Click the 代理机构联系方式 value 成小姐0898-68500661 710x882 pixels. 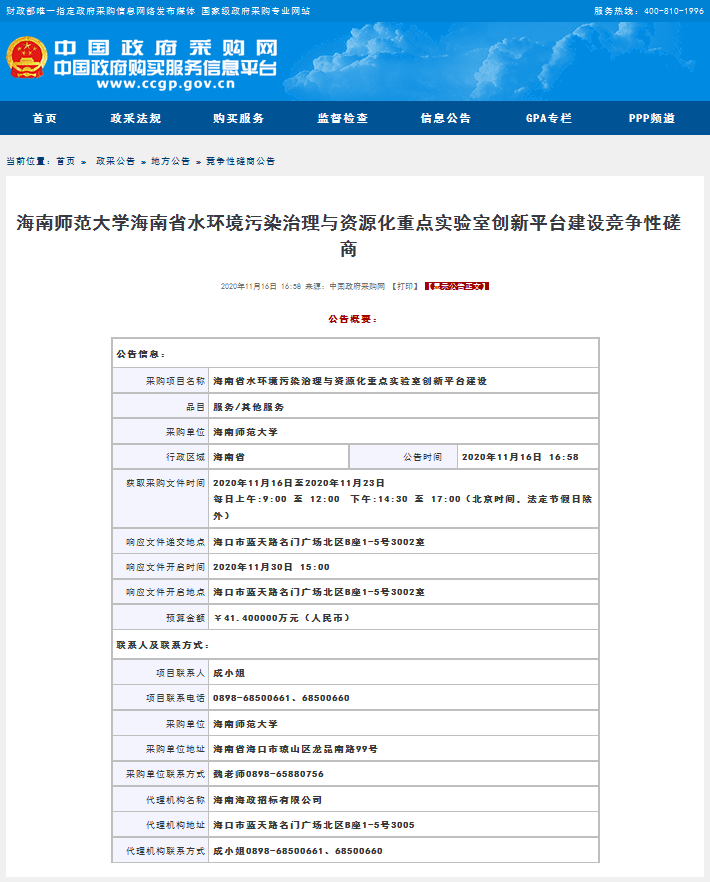coord(298,850)
